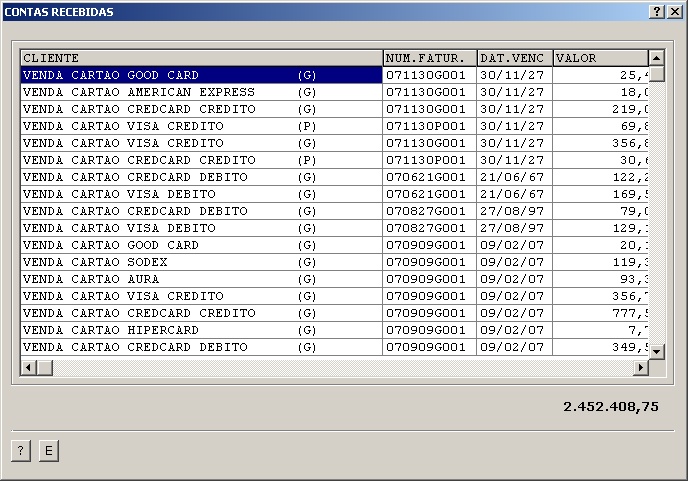The image size is (688, 481).
Task: Select CREDCARD CREDITO row with value 777
Action: [x=334, y=313]
